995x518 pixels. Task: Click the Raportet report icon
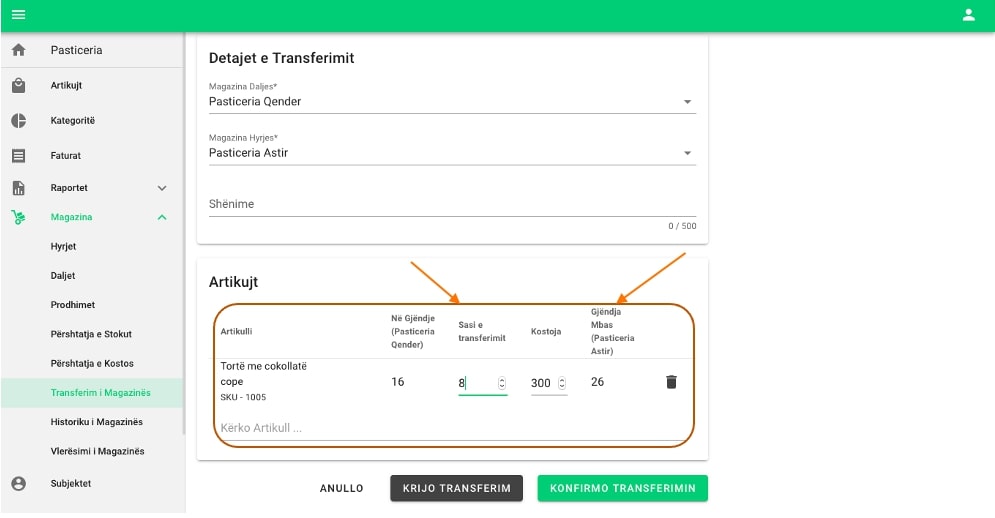18,188
